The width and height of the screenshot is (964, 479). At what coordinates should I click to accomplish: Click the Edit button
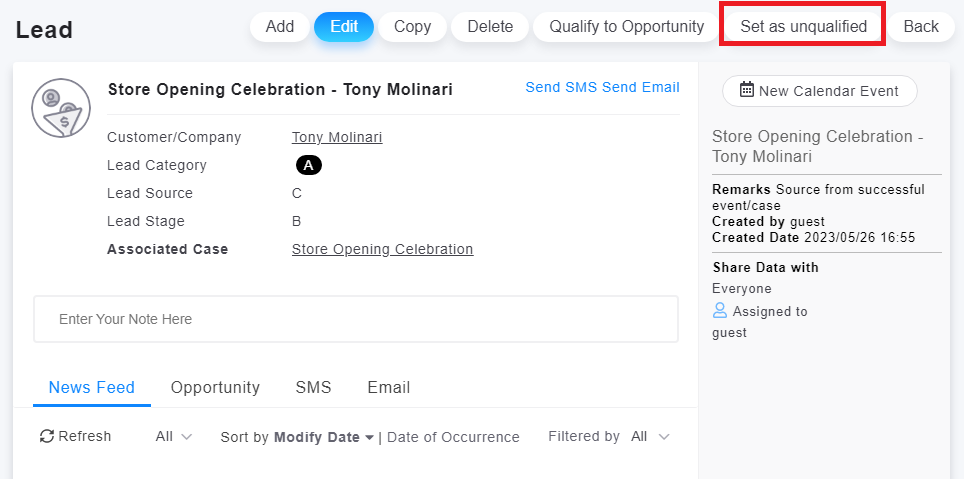tap(344, 27)
